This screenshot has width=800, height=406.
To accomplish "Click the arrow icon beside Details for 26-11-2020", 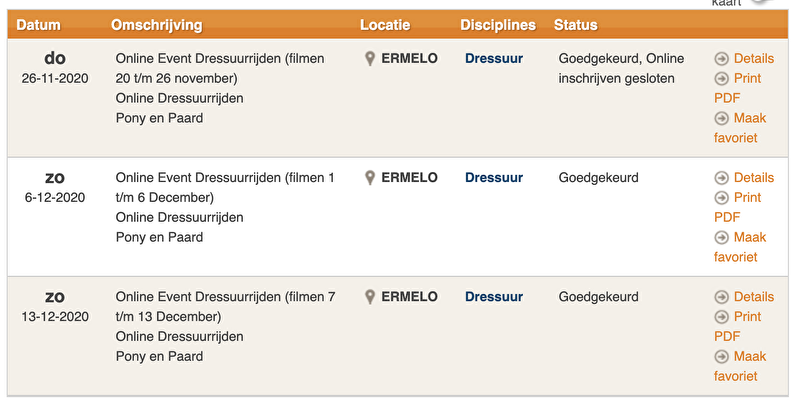I will coord(721,59).
